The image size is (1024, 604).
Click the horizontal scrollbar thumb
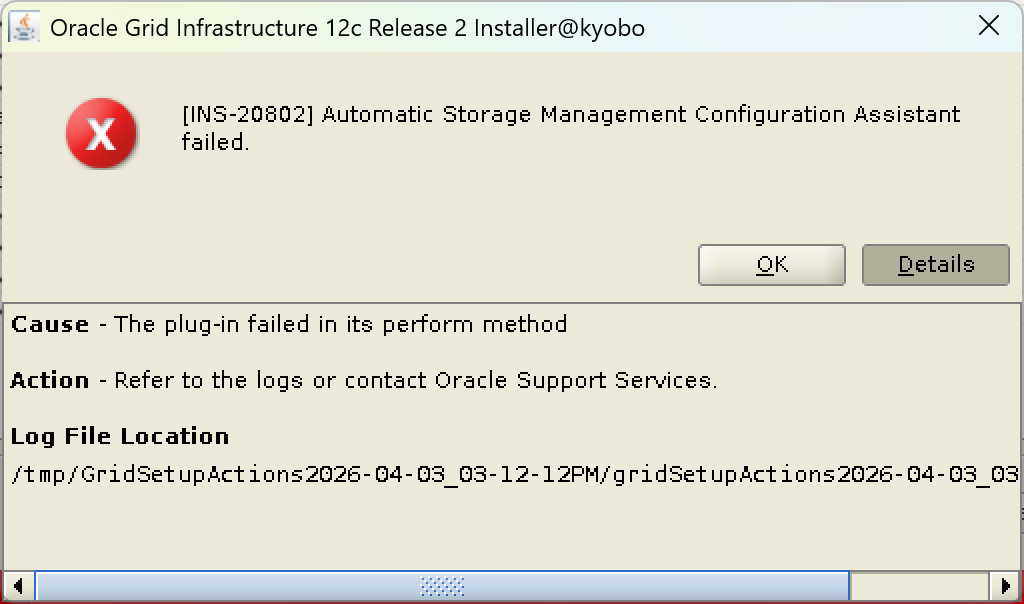tap(300, 585)
